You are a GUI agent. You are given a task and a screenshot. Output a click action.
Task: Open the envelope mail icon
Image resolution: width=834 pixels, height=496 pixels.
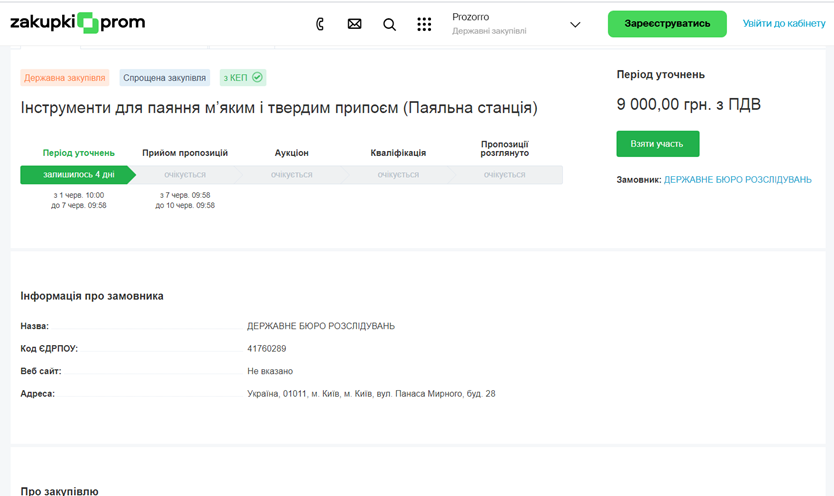pyautogui.click(x=354, y=24)
